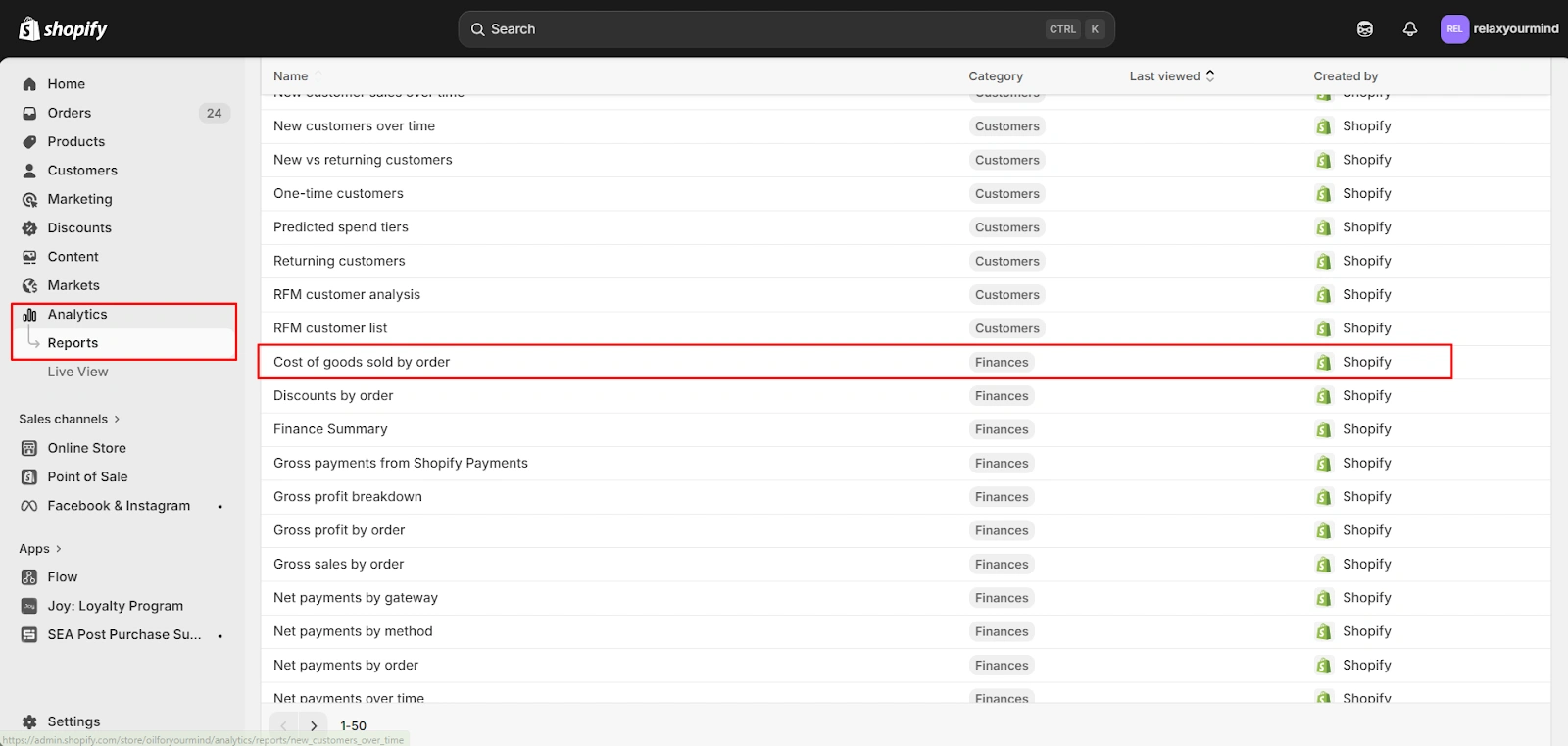Open the Discounts by order report

click(x=333, y=396)
